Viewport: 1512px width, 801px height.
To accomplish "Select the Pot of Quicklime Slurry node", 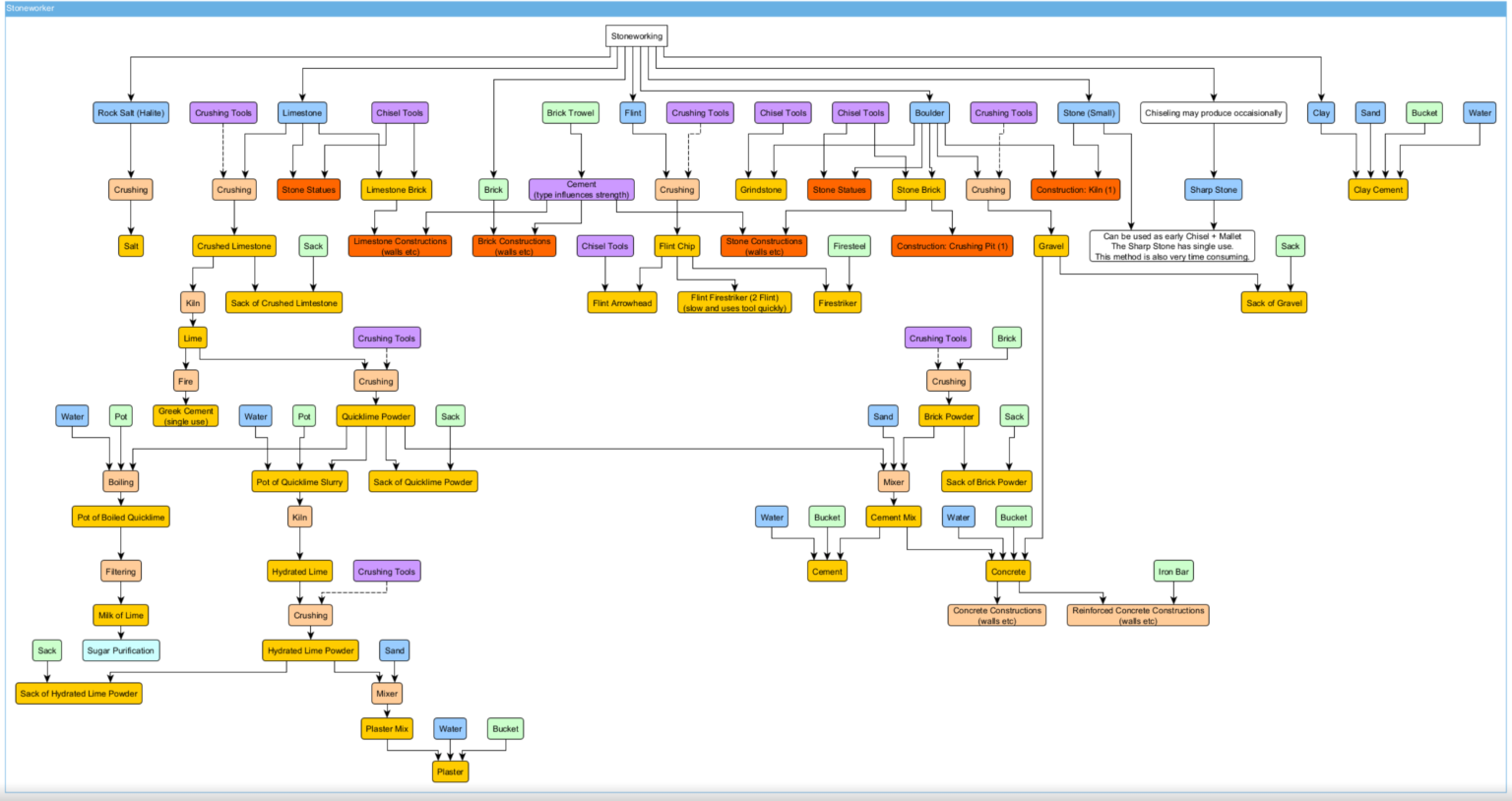I will 299,482.
